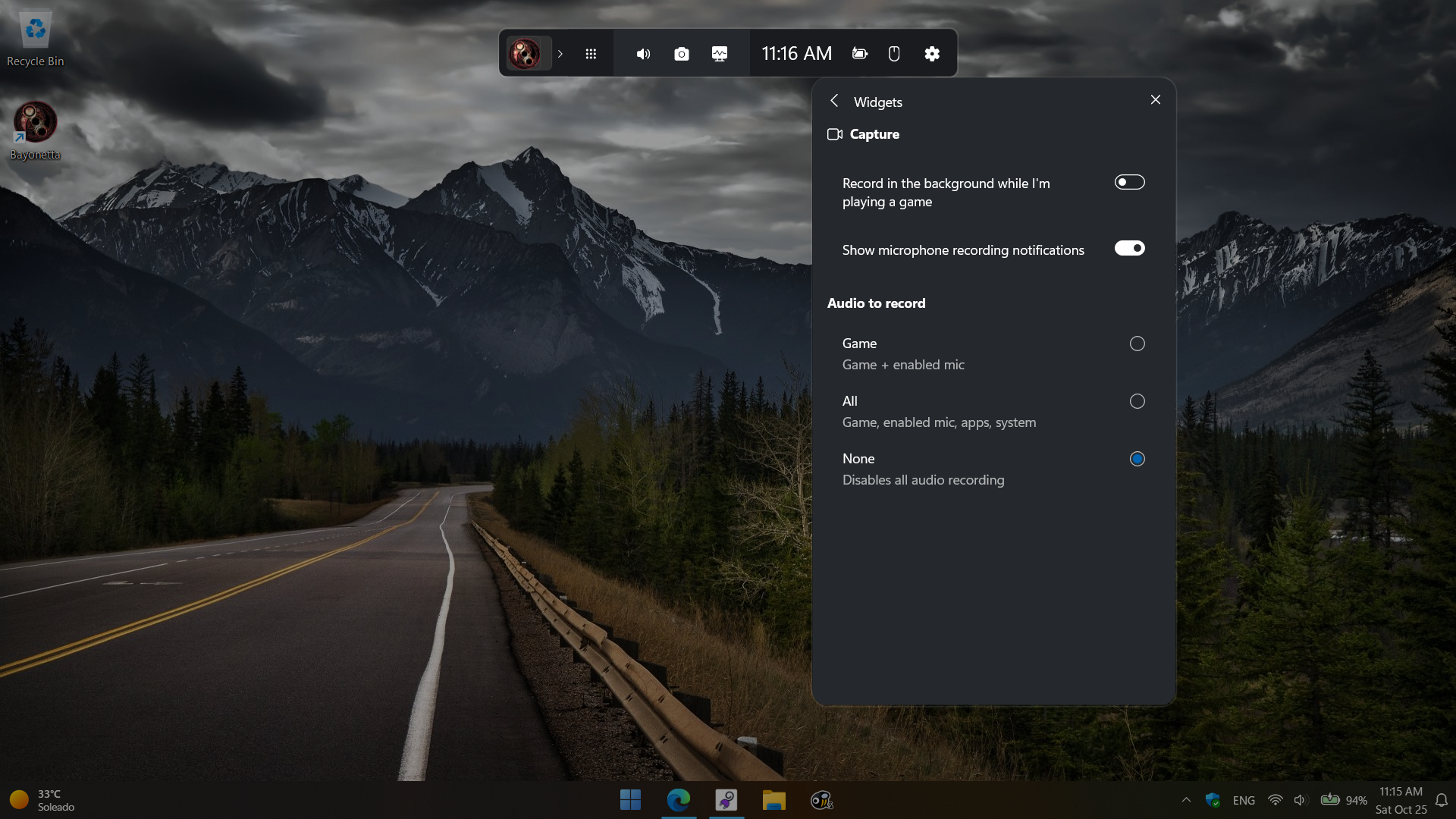Select None audio recording option
1456x819 pixels.
pyautogui.click(x=1137, y=459)
